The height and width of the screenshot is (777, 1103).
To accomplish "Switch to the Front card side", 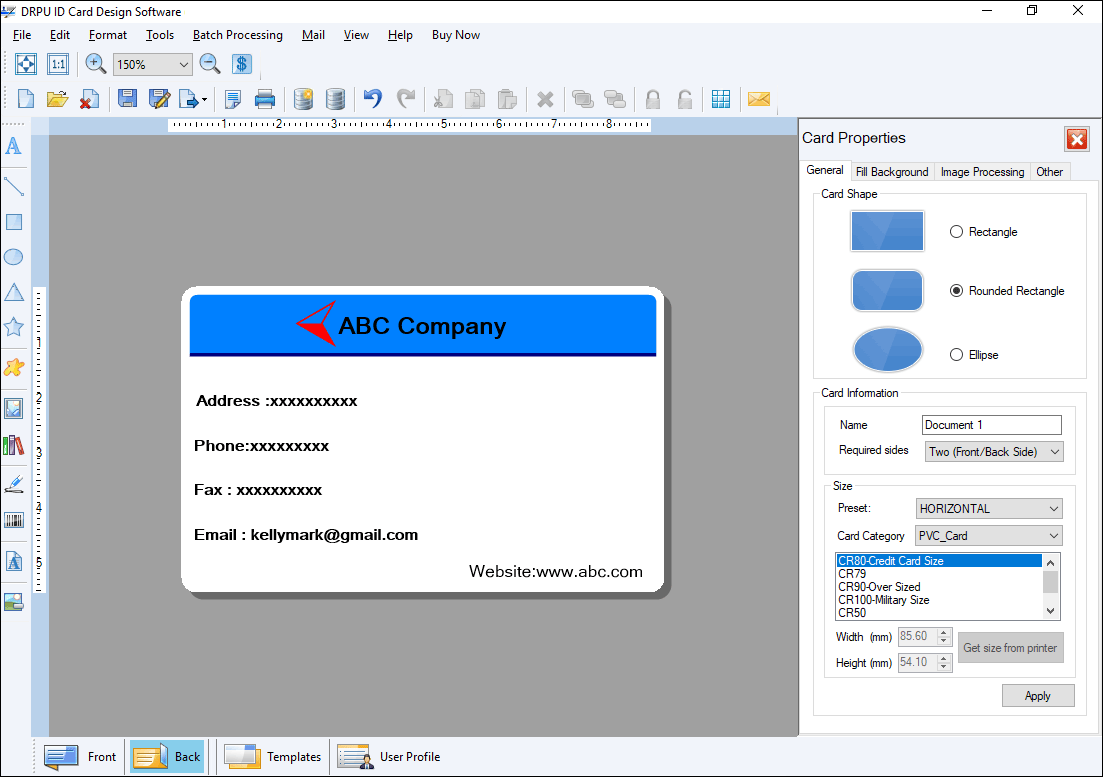I will click(80, 757).
